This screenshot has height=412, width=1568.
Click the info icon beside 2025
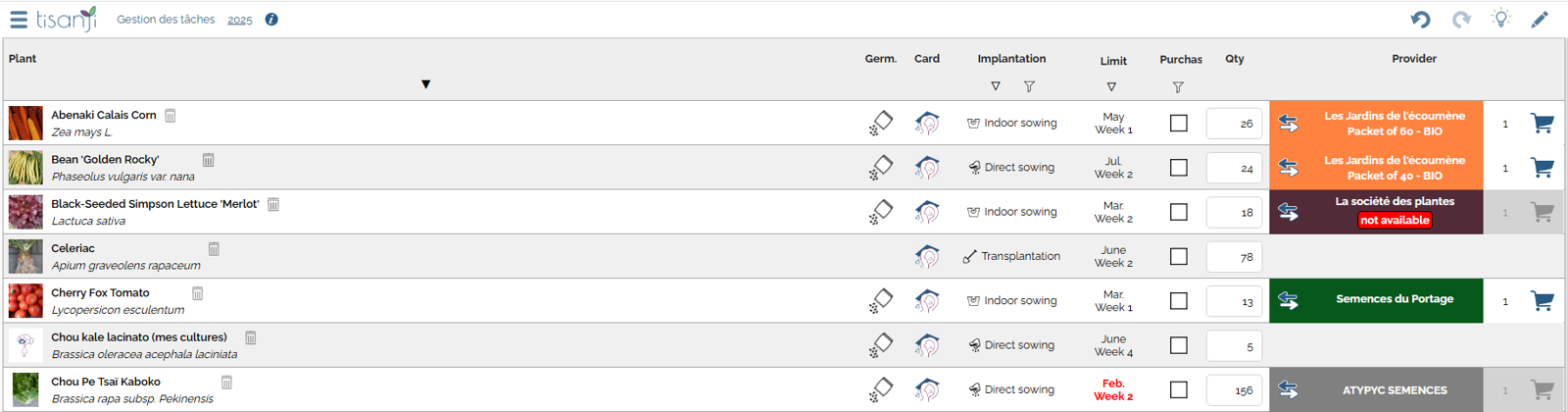coord(271,20)
